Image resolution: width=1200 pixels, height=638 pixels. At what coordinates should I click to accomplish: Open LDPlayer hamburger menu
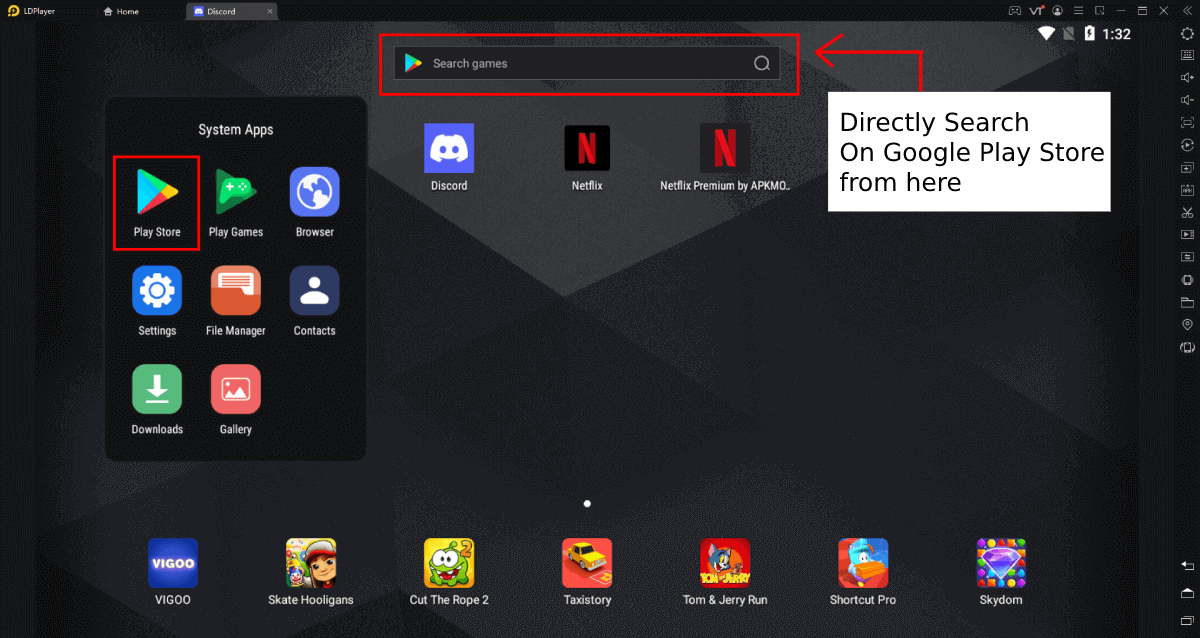[1079, 10]
